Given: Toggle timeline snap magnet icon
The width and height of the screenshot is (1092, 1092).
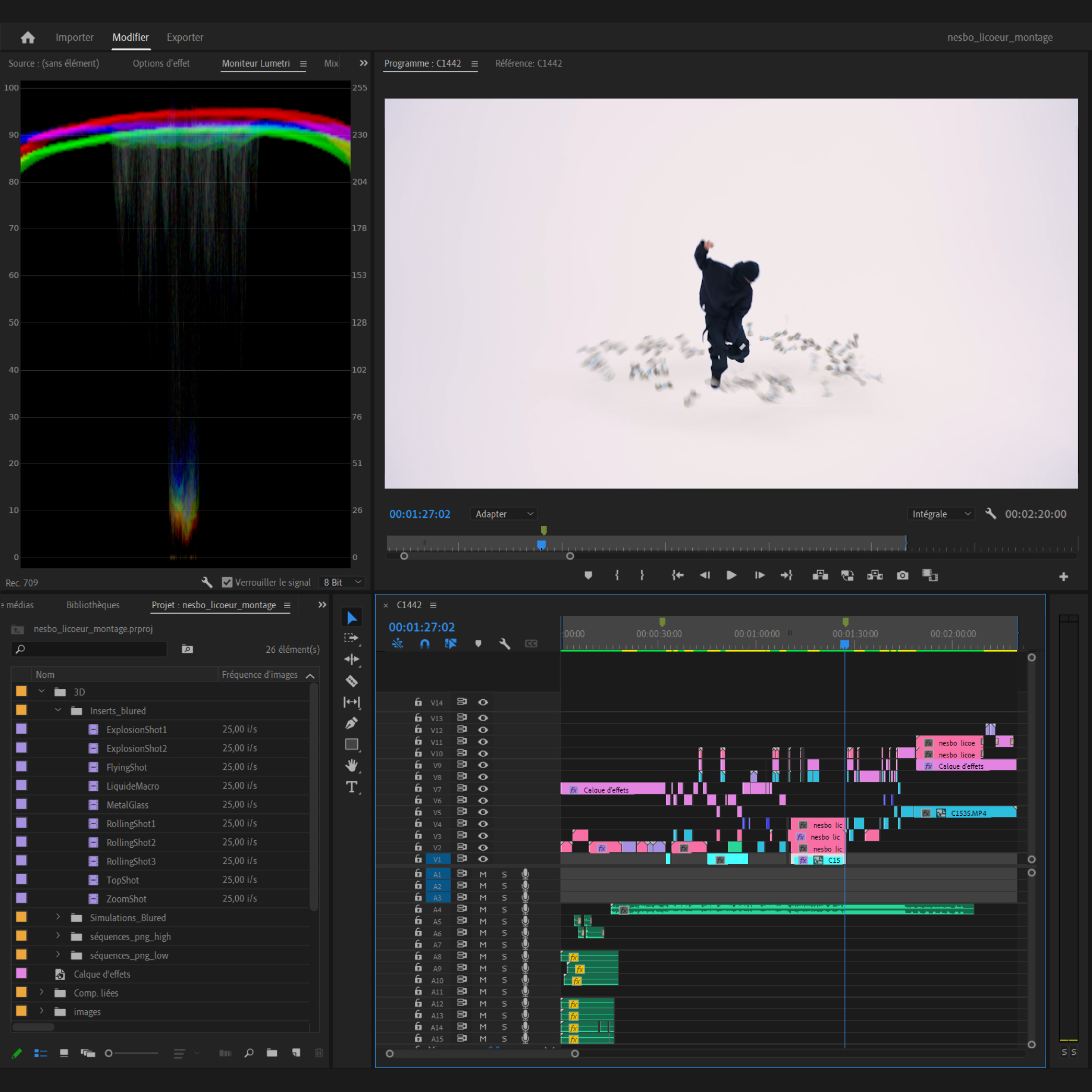Looking at the screenshot, I should [x=424, y=643].
